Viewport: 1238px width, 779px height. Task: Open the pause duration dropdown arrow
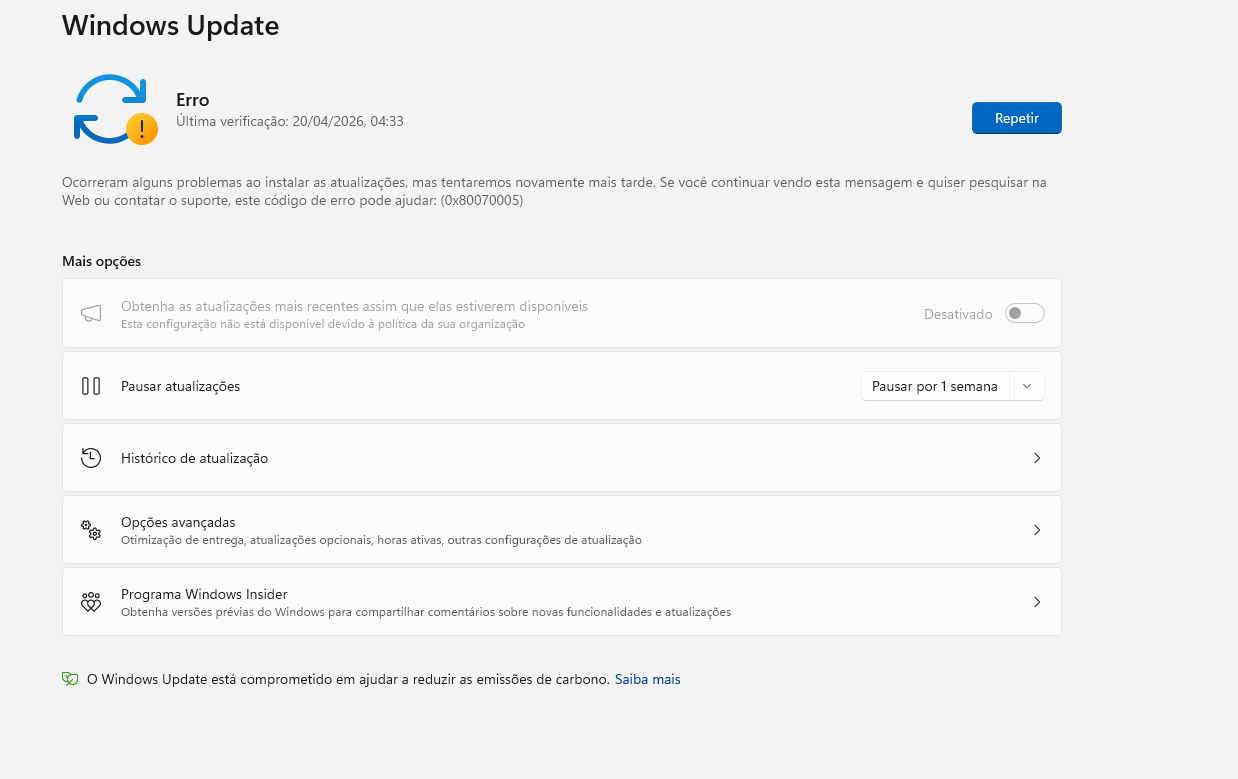click(1027, 386)
